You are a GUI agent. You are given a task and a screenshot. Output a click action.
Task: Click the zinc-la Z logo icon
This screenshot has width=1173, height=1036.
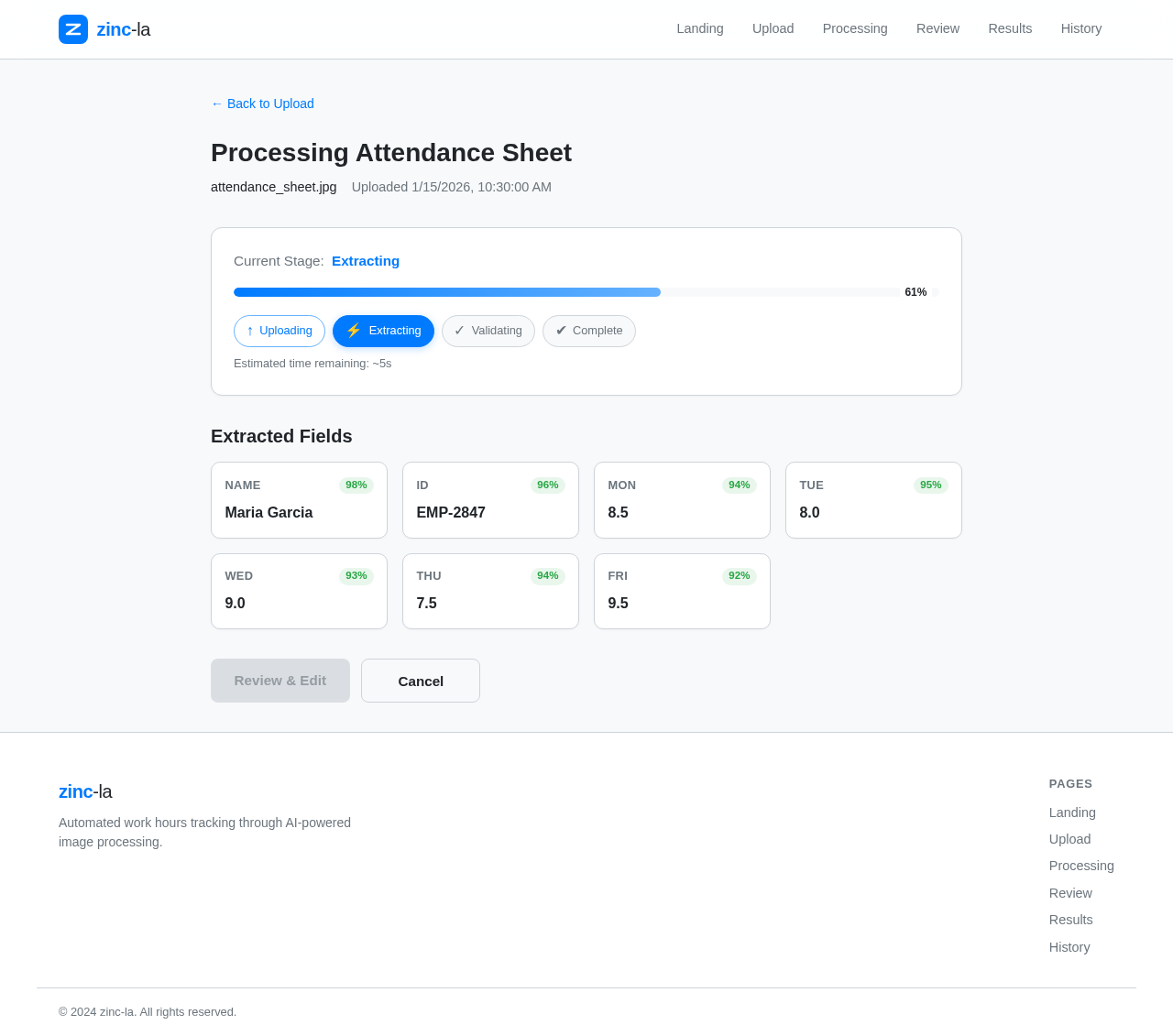[73, 29]
